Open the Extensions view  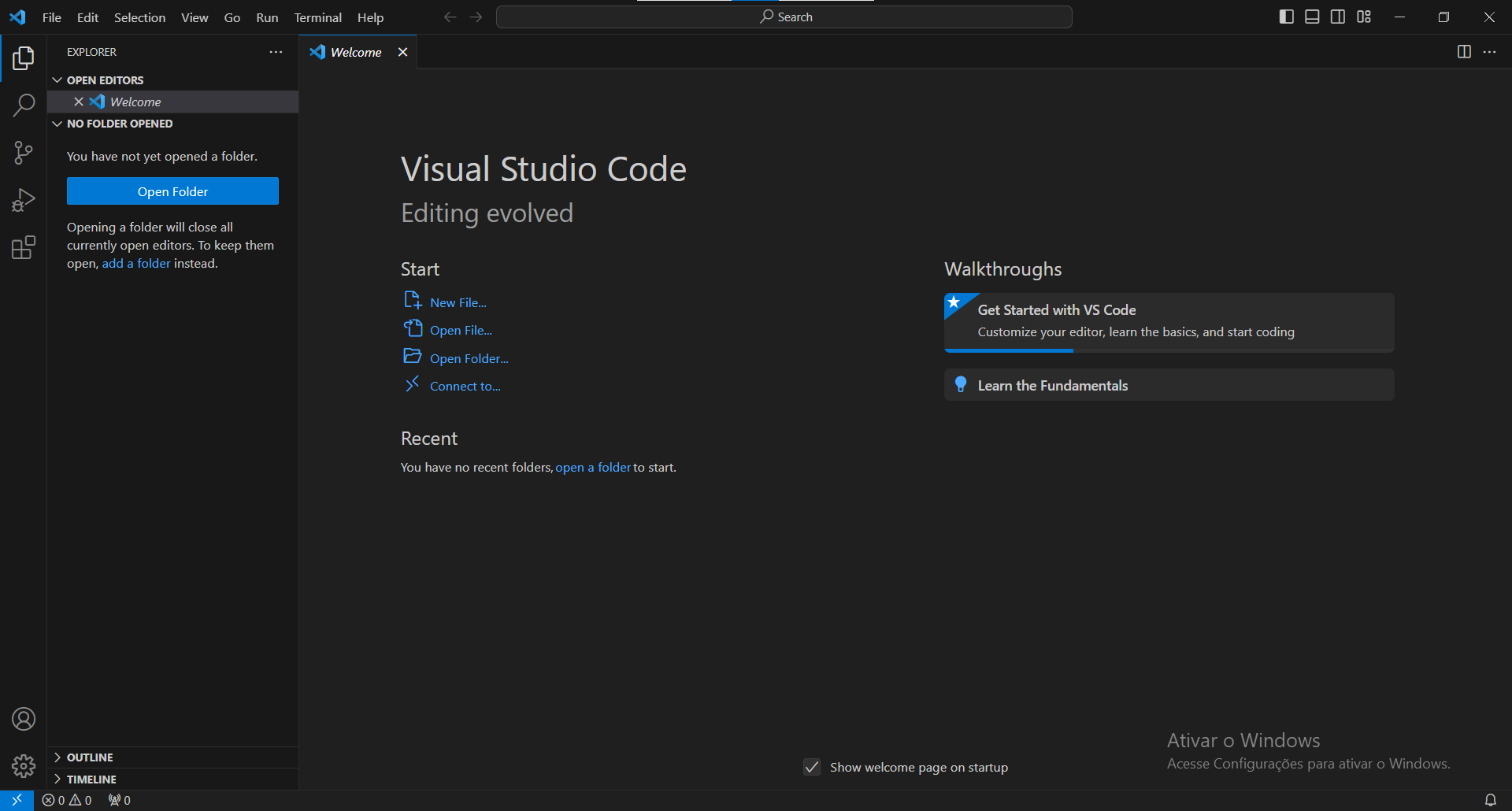click(24, 247)
